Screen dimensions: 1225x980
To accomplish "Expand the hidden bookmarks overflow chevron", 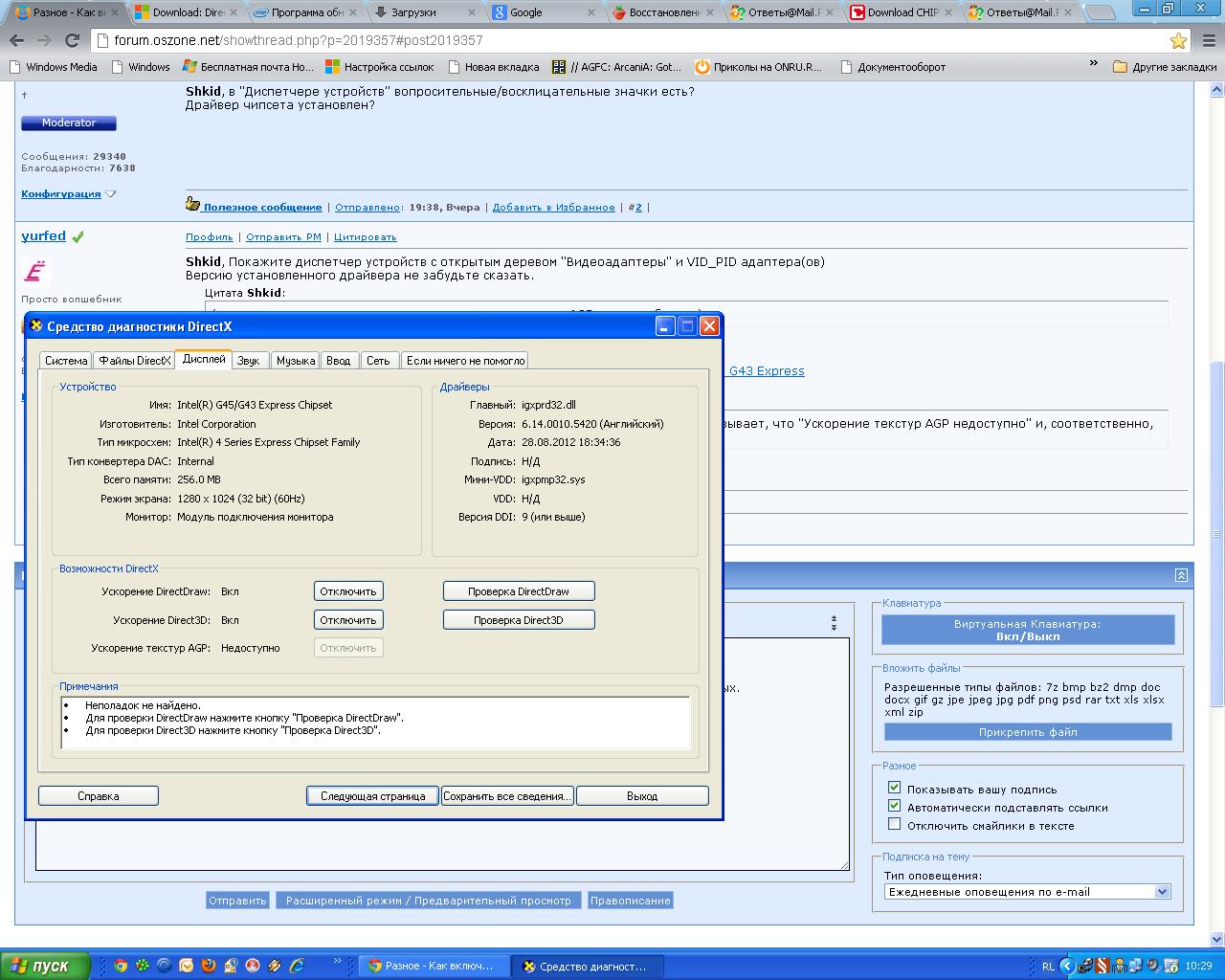I will (1094, 64).
